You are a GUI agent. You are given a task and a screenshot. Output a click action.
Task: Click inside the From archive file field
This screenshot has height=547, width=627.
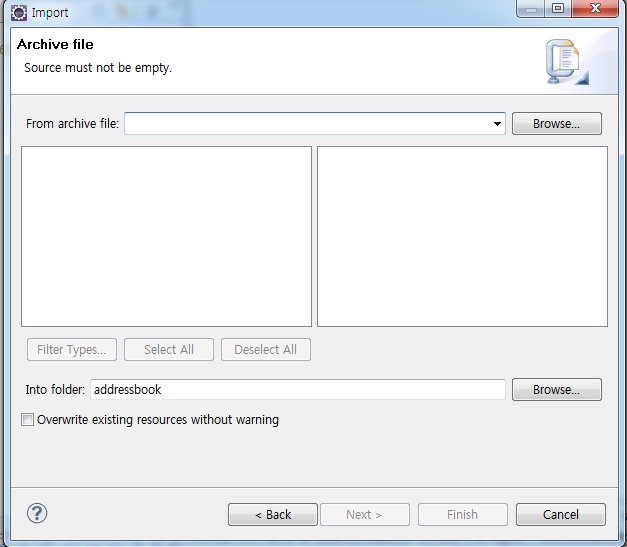tap(306, 124)
